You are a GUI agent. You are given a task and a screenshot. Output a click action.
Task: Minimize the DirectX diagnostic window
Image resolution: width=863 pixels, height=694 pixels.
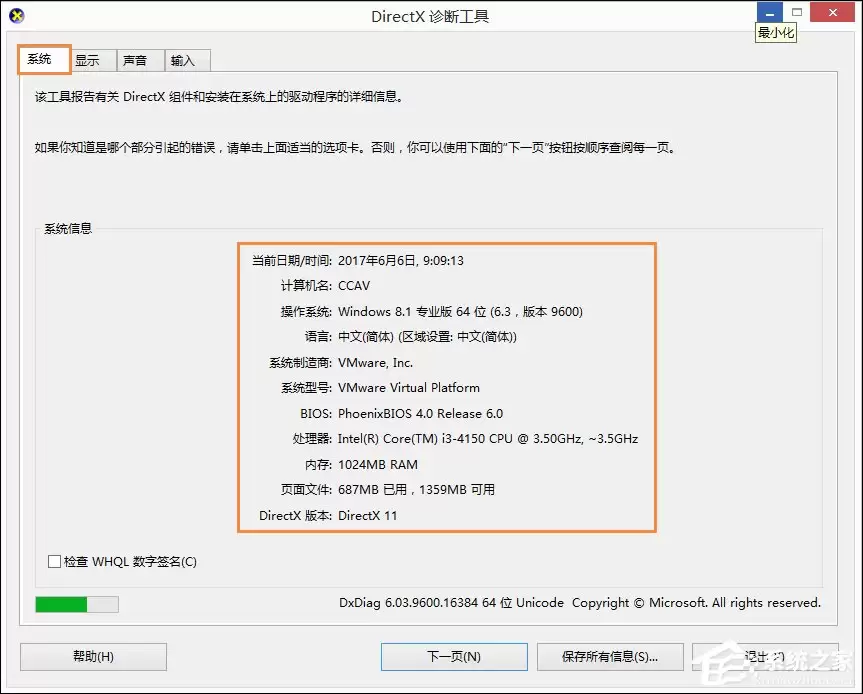pos(769,12)
